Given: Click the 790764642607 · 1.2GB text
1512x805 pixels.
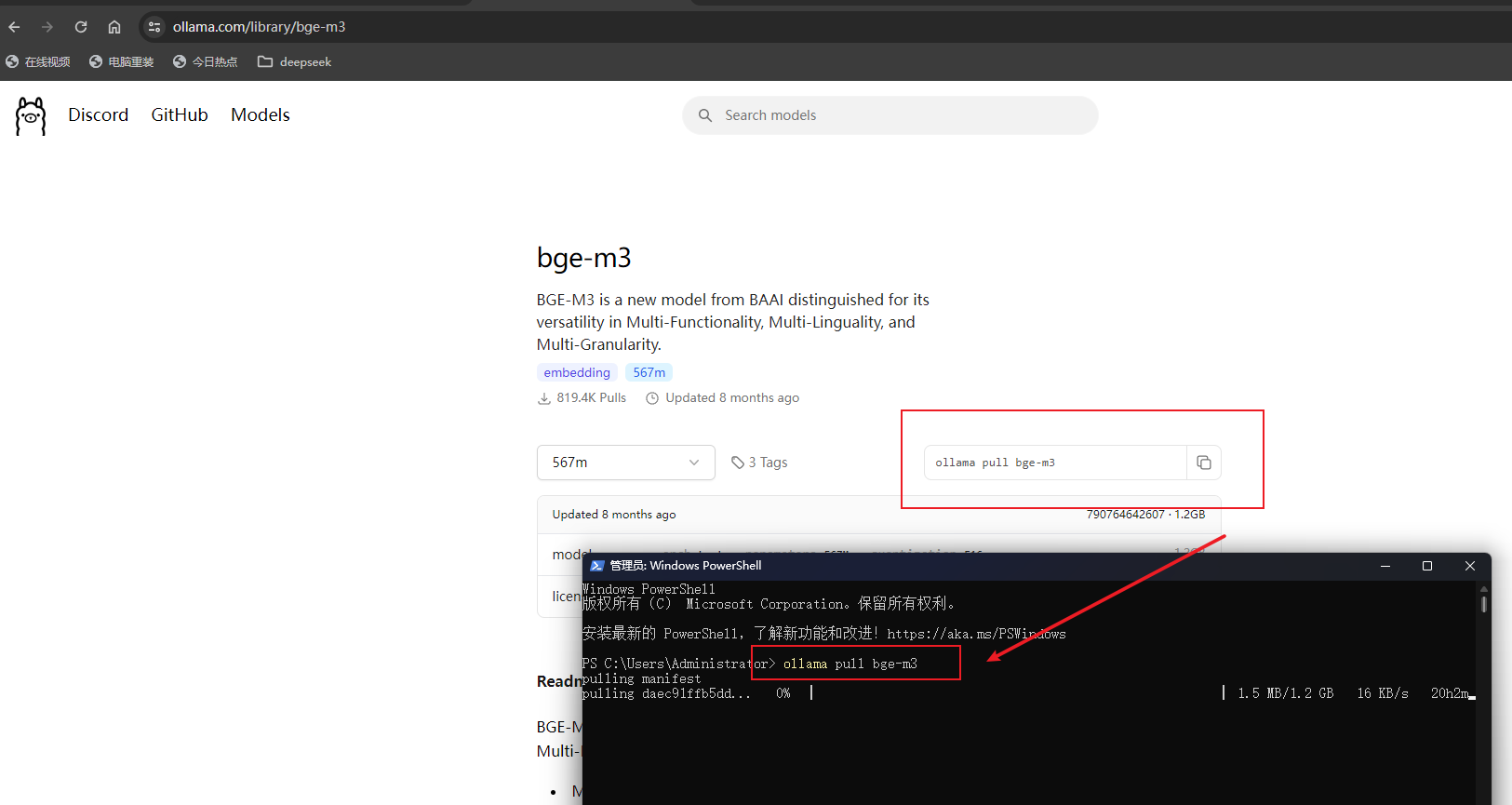Looking at the screenshot, I should (x=1145, y=514).
